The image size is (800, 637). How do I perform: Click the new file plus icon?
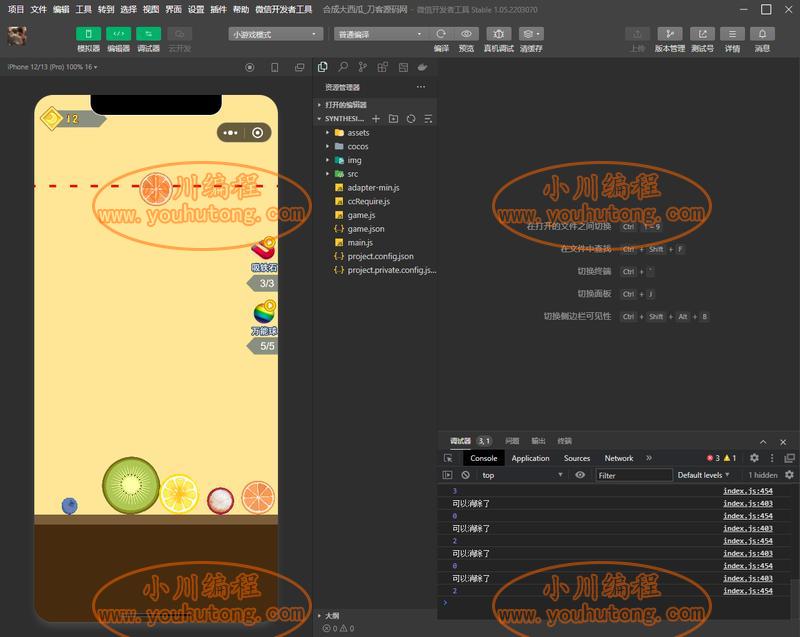376,118
